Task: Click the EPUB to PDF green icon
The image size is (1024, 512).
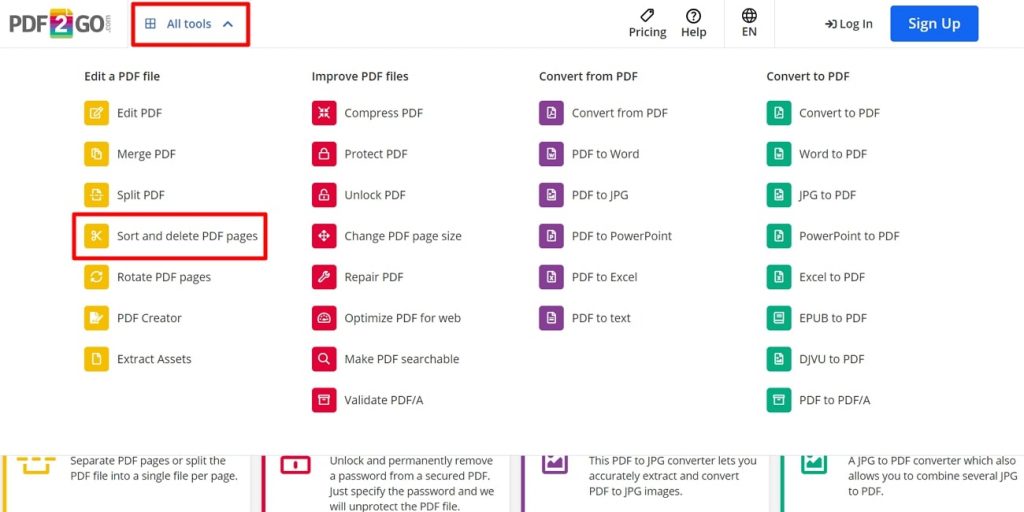Action: coord(778,318)
